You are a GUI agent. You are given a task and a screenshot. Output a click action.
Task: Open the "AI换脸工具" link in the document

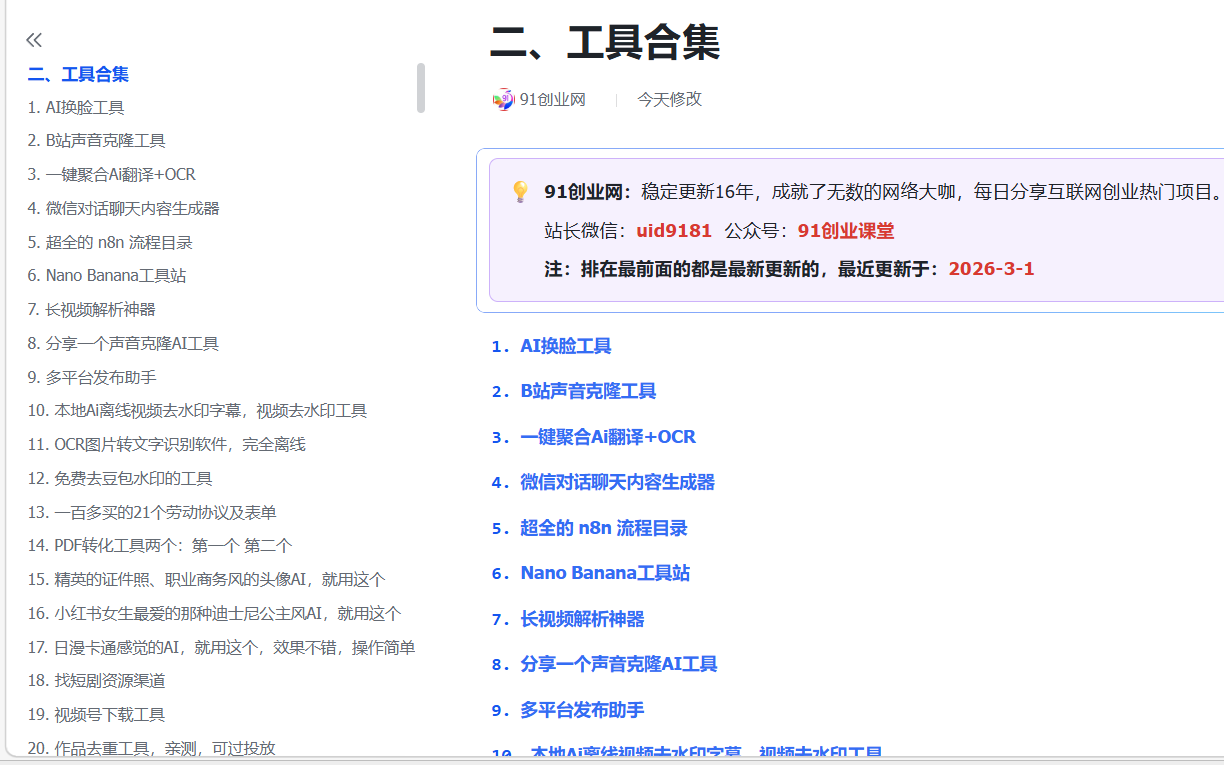[565, 346]
